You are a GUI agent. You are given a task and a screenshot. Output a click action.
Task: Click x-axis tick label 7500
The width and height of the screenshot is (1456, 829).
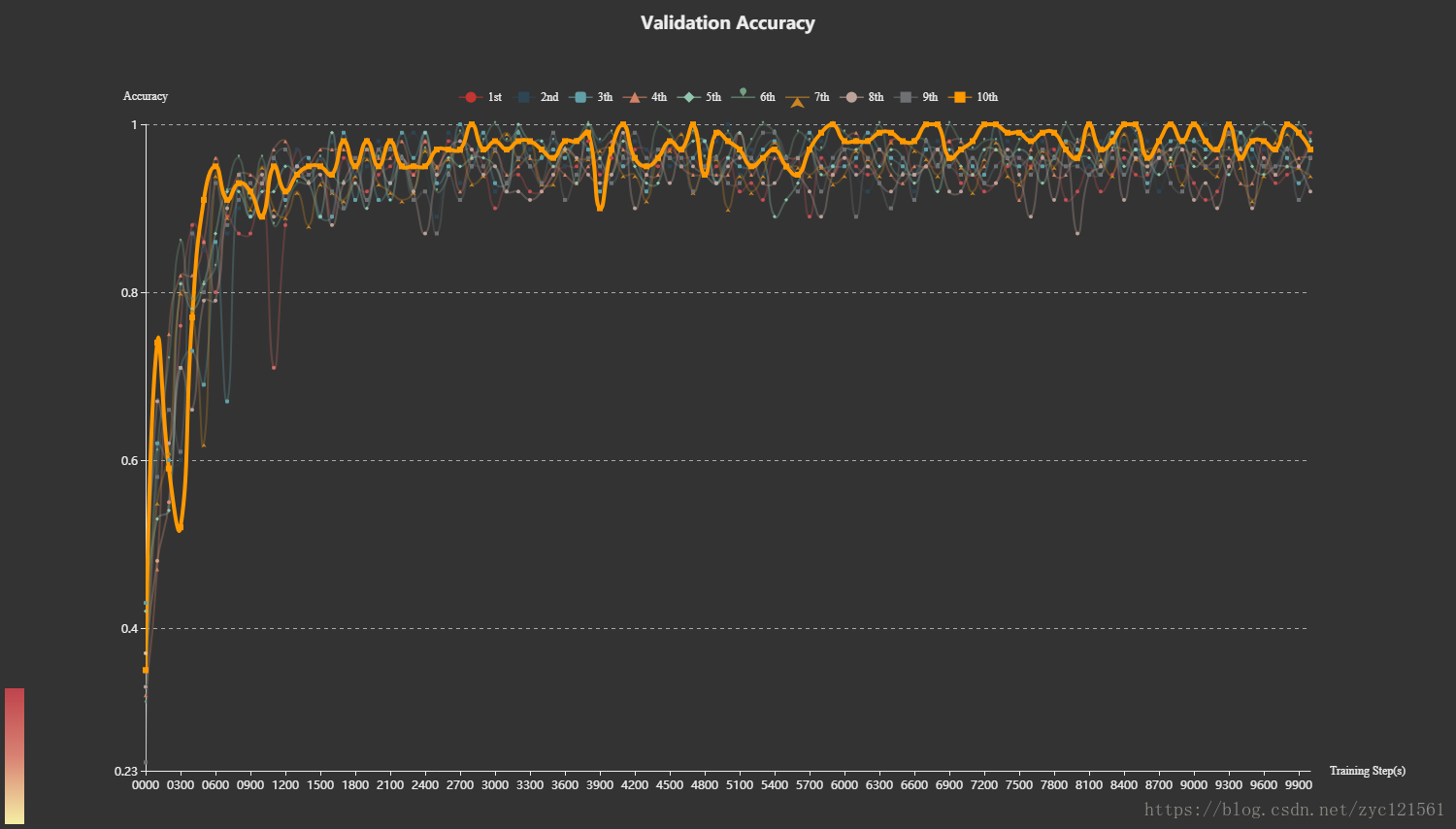(1019, 785)
